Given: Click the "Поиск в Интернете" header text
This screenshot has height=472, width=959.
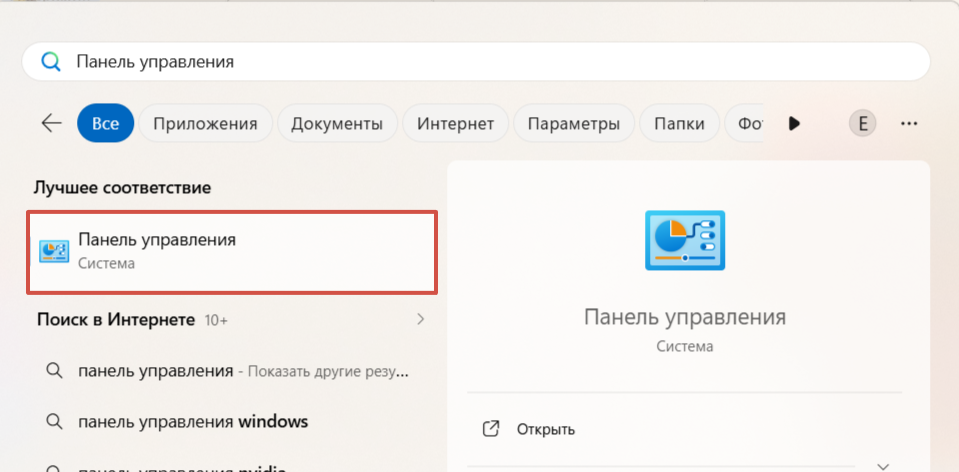Looking at the screenshot, I should (x=116, y=319).
